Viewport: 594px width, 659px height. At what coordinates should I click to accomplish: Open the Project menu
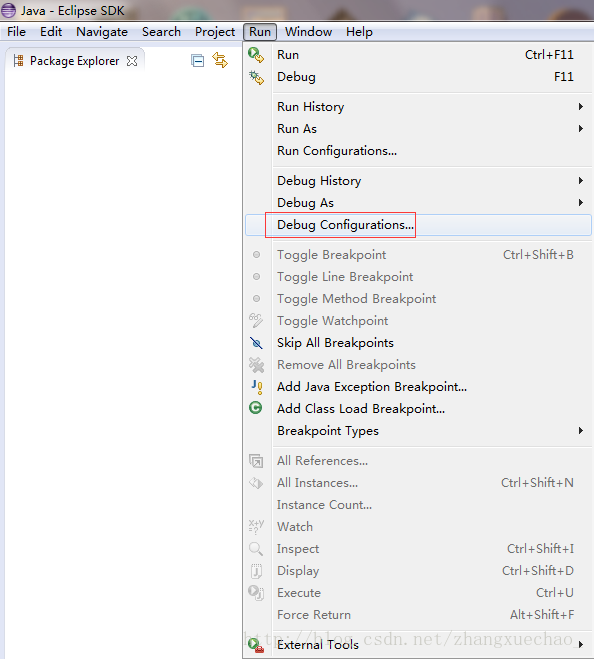215,32
